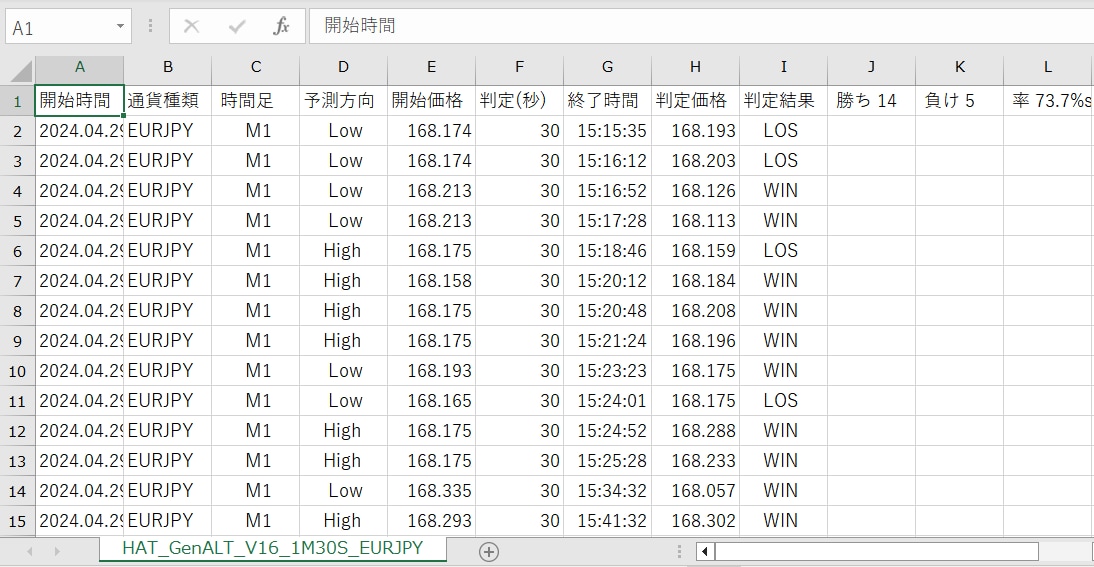Select row 6 header
Screen dimensions: 1094x567
point(17,251)
